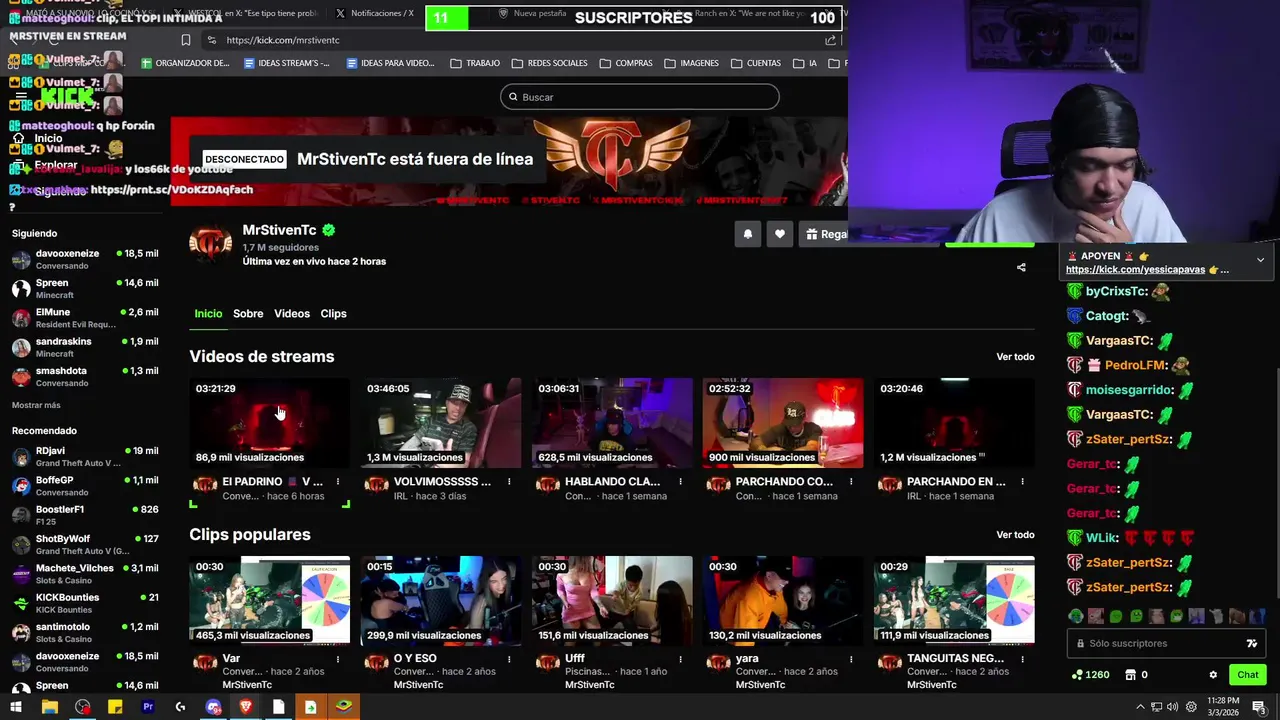1280x720 pixels.
Task: Open the COMPRAS bookmarks folder
Action: (x=626, y=63)
